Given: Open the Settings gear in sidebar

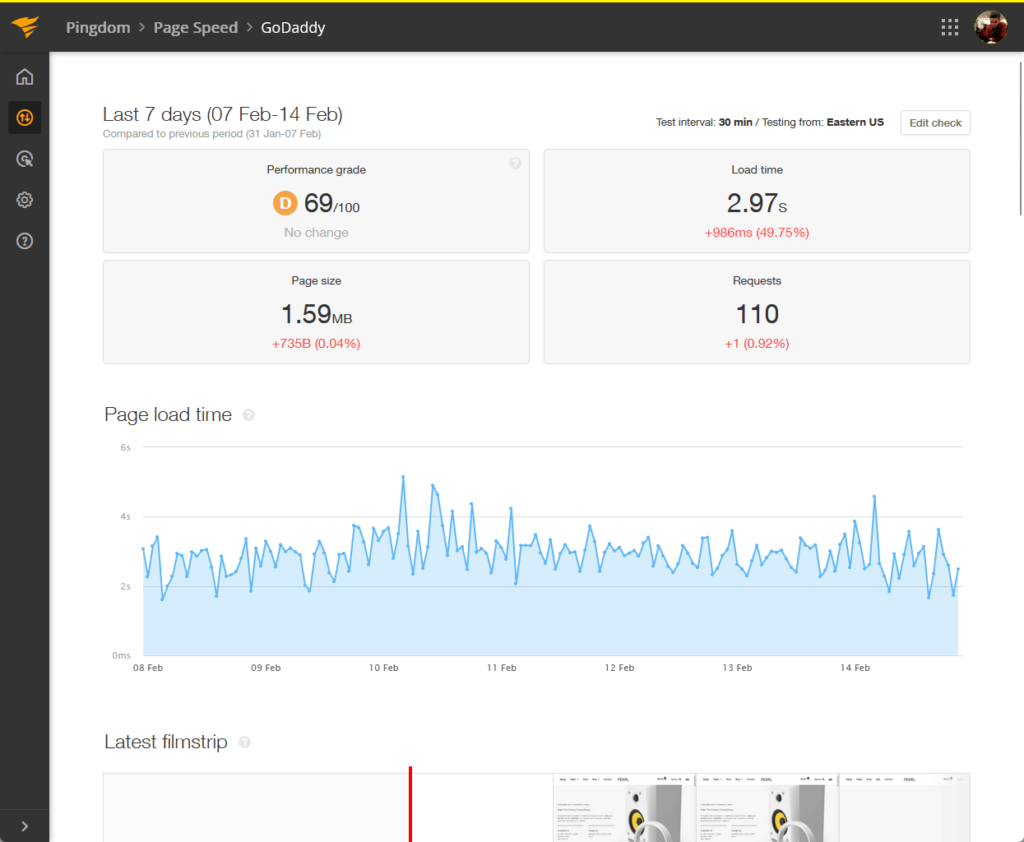Looking at the screenshot, I should (24, 200).
